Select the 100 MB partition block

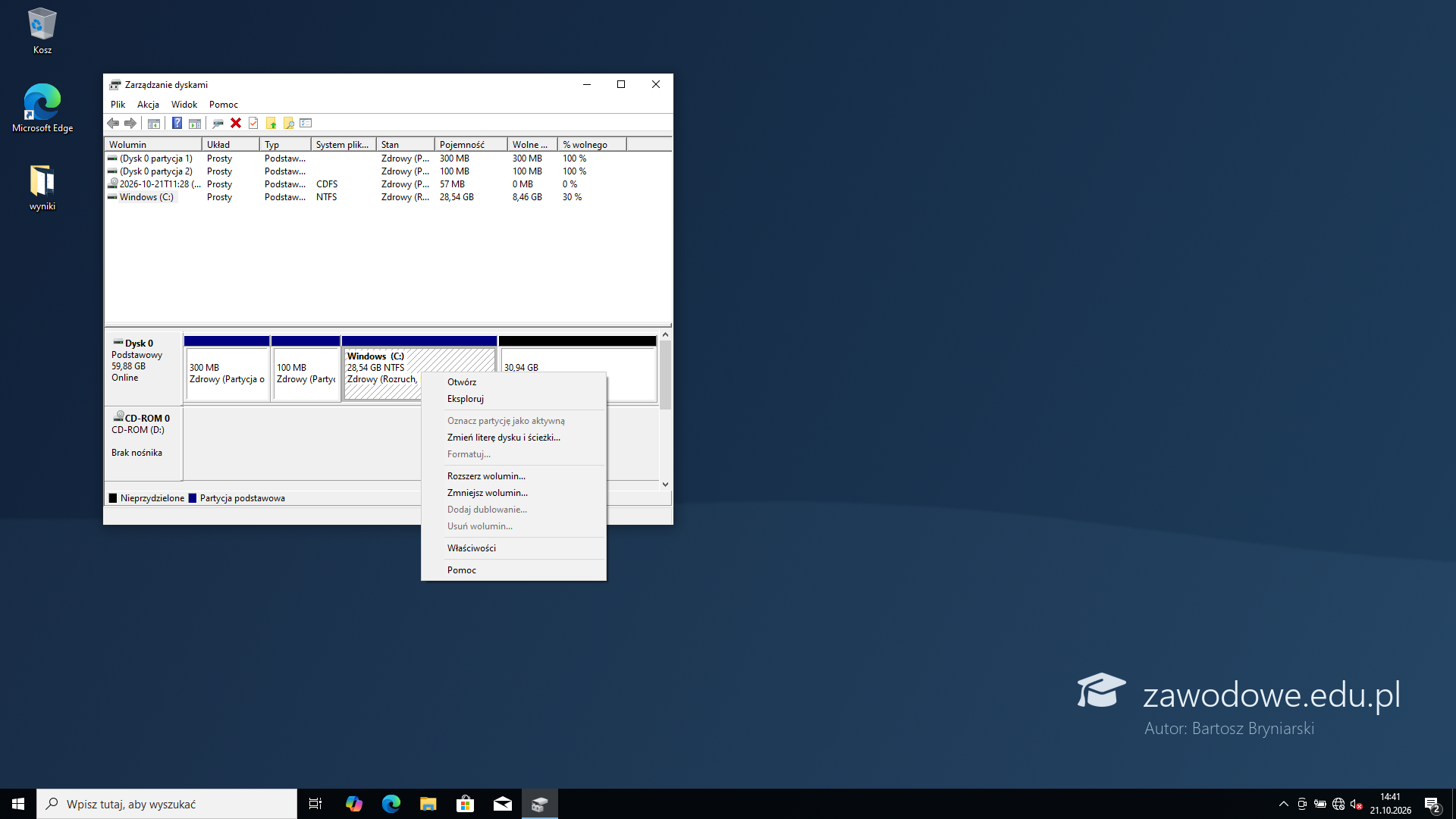[x=306, y=369]
